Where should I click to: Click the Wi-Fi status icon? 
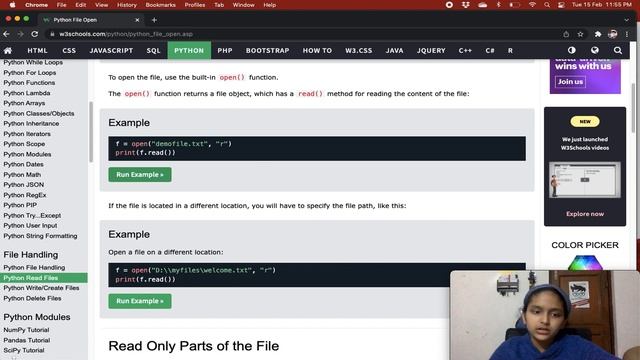click(532, 5)
